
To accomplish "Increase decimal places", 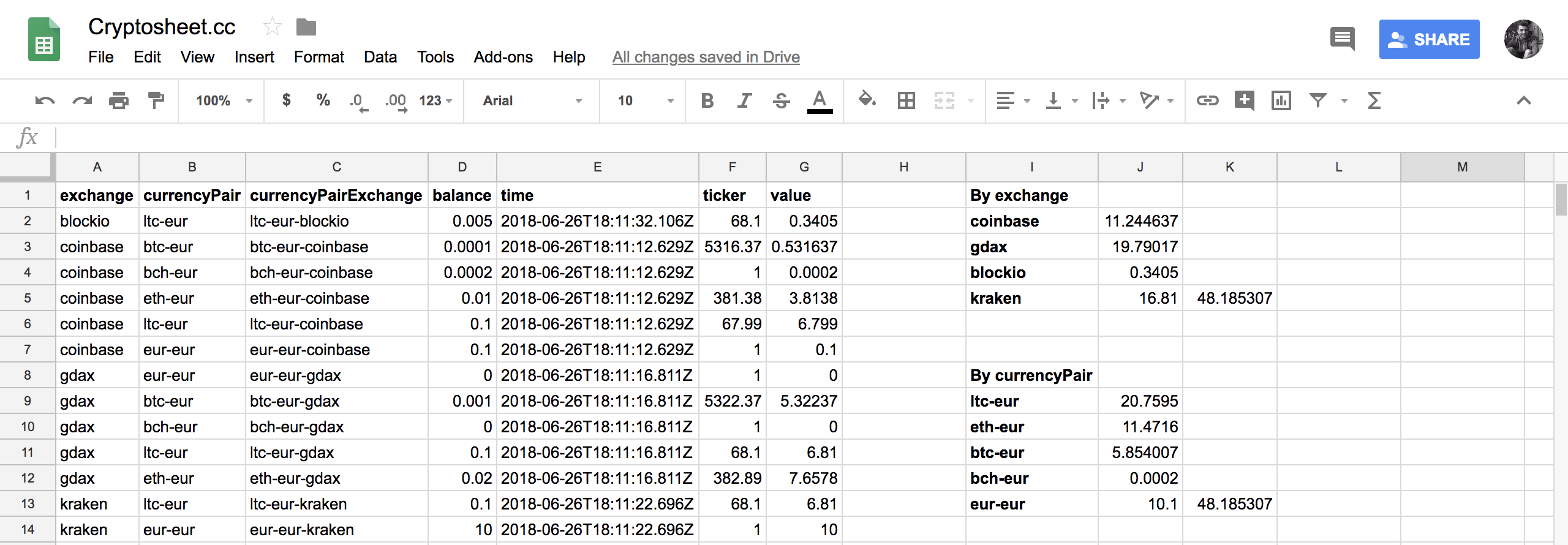I will (396, 102).
